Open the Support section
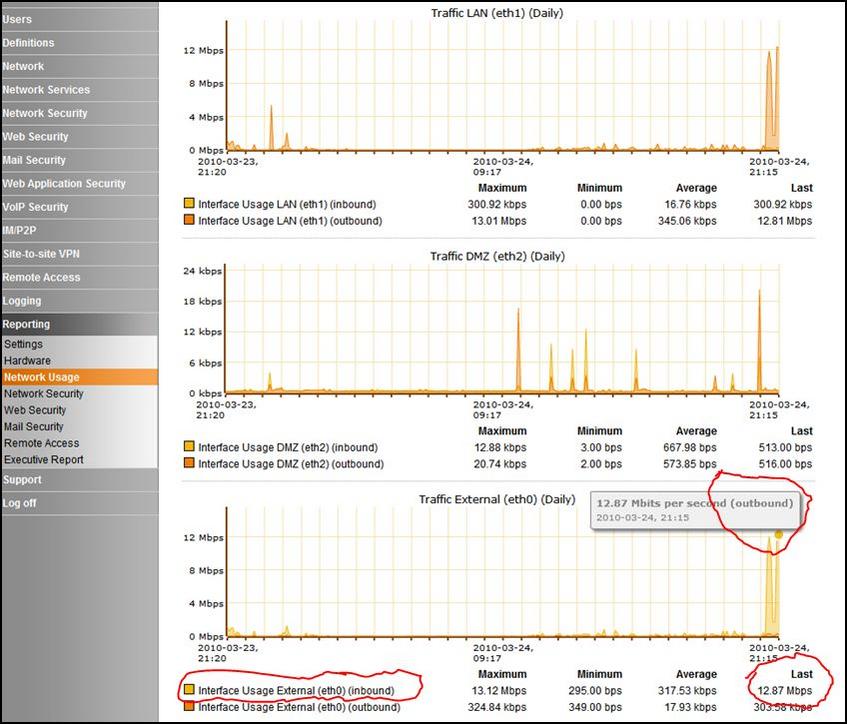 click(22, 480)
